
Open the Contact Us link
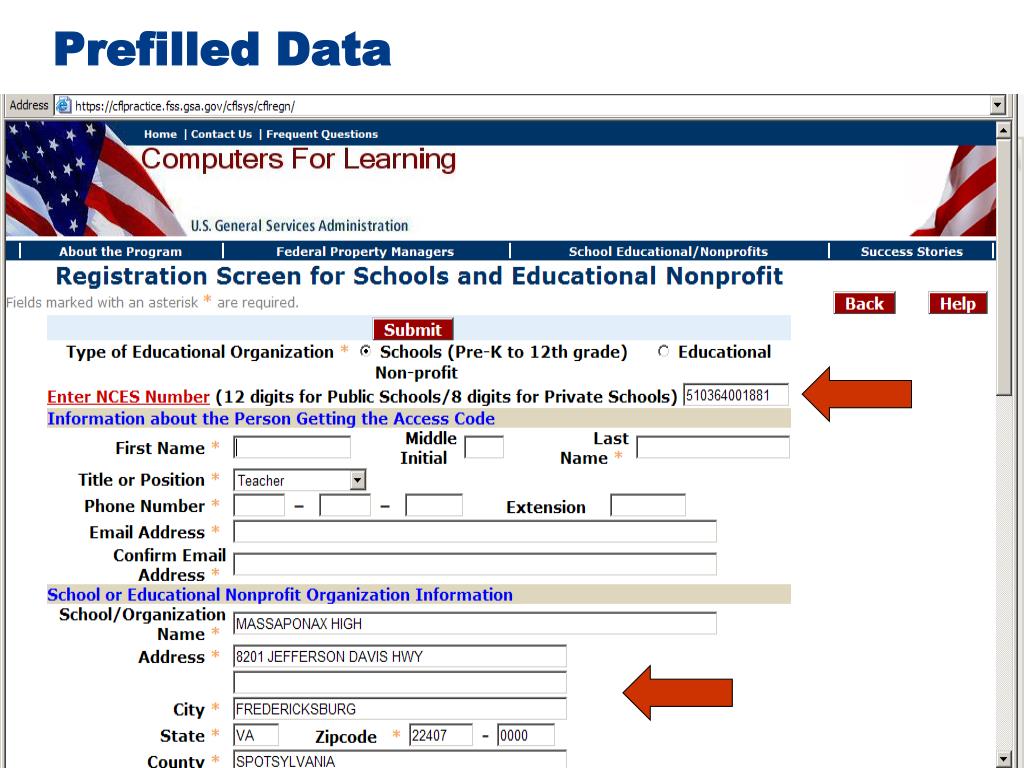221,134
